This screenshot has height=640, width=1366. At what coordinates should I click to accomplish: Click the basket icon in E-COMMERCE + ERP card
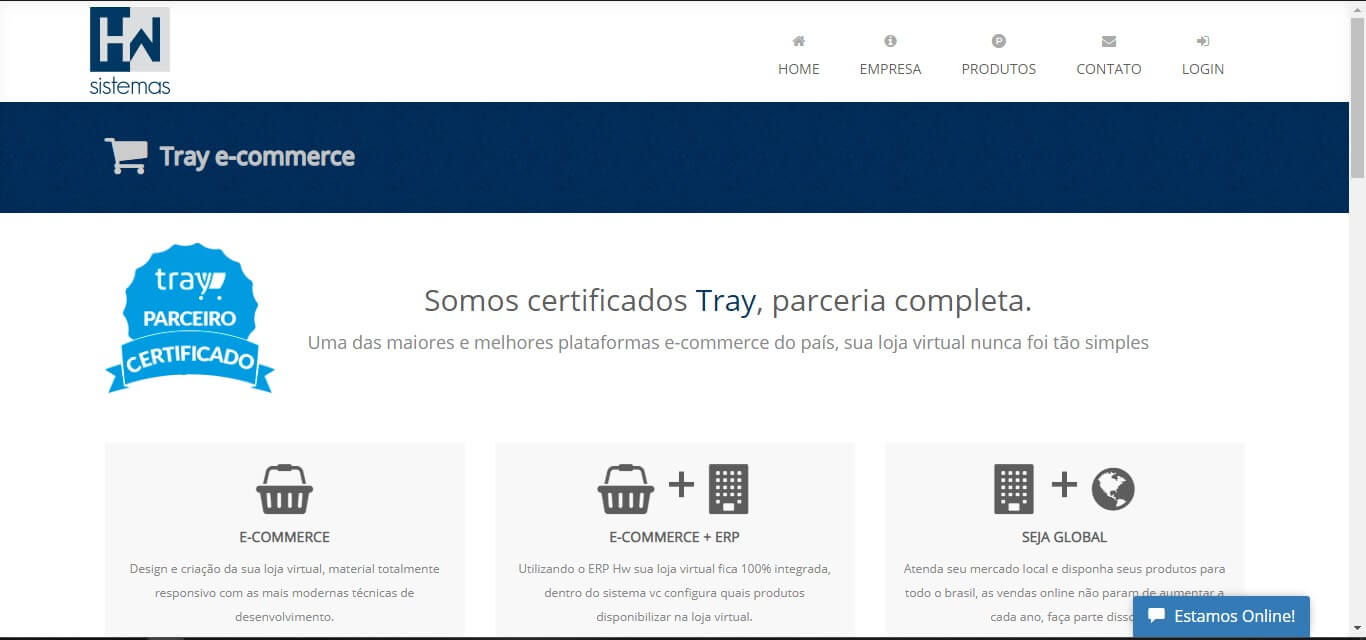(626, 489)
